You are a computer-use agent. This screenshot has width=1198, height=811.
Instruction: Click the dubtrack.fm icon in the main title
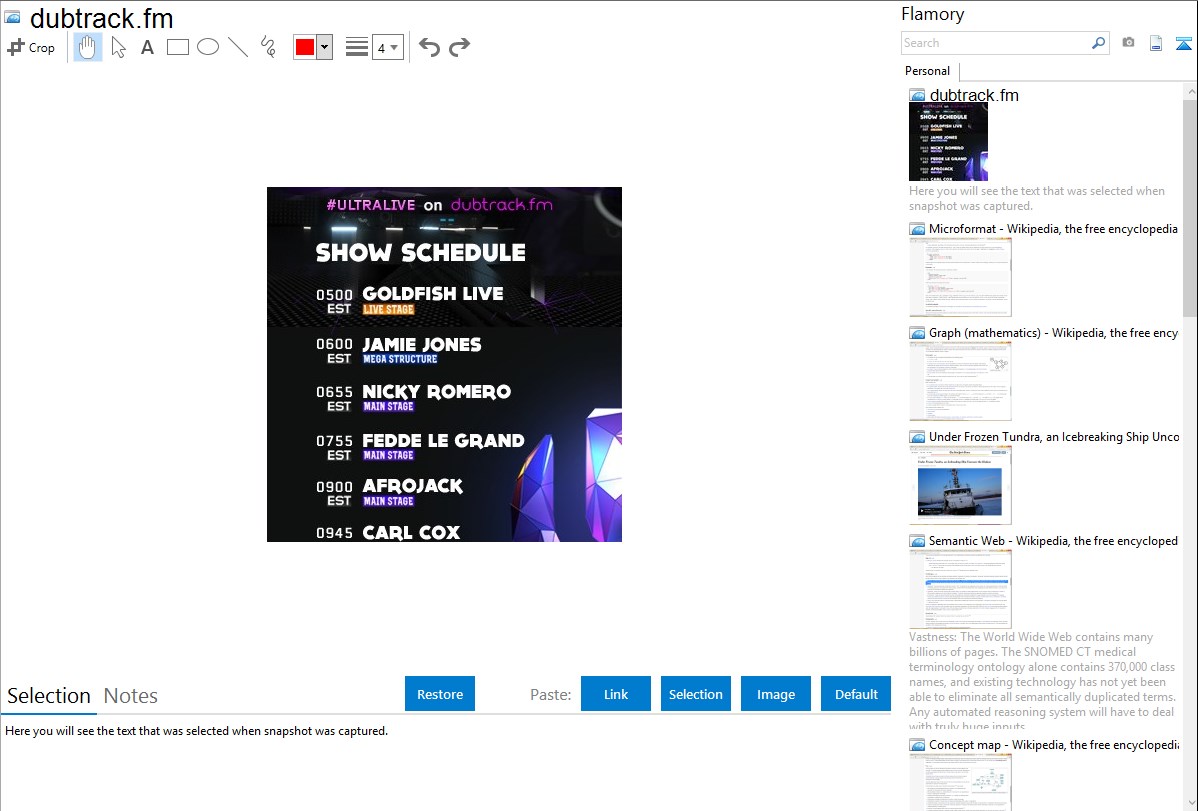[13, 18]
